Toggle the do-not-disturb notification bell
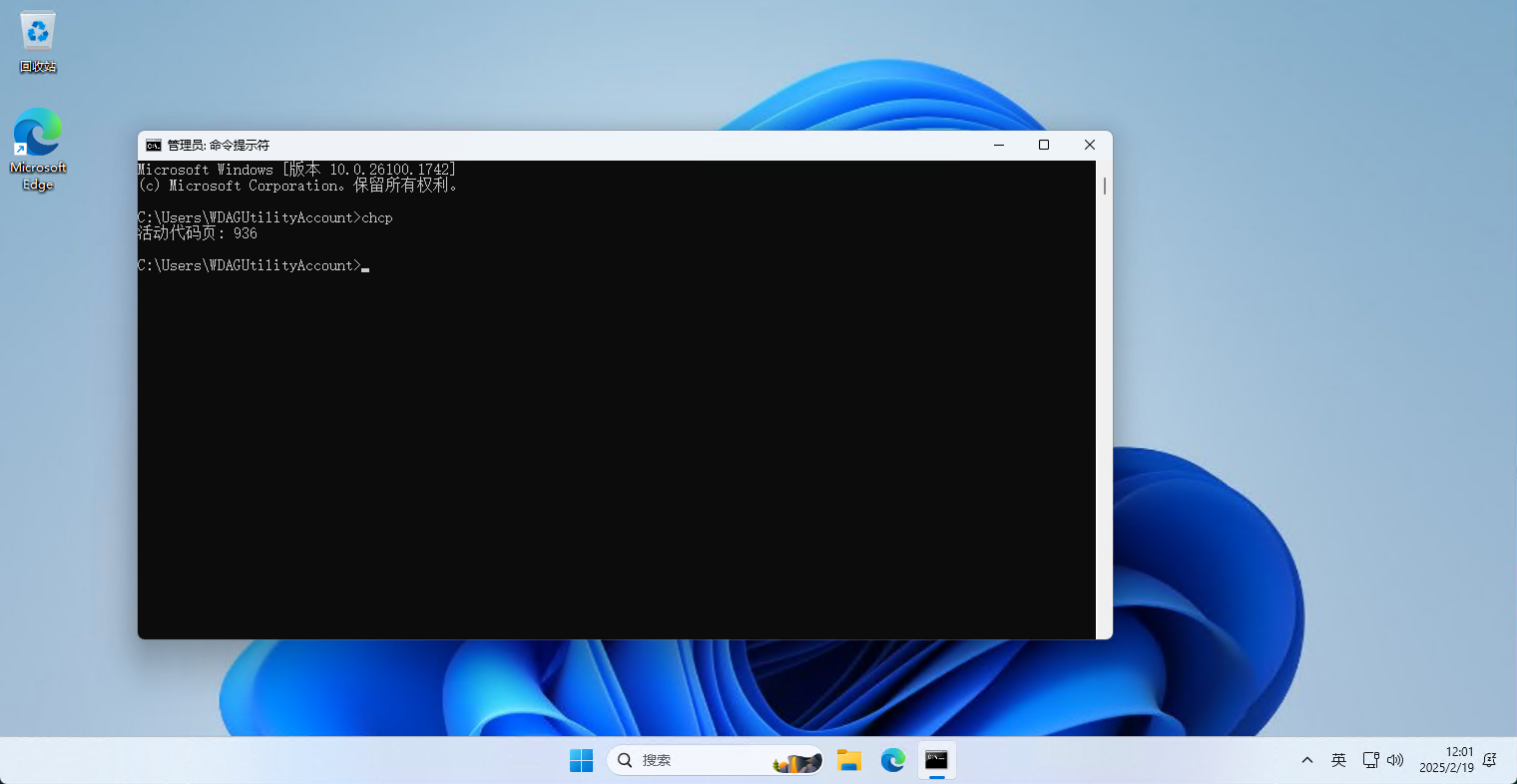Image resolution: width=1517 pixels, height=784 pixels. 1490,760
